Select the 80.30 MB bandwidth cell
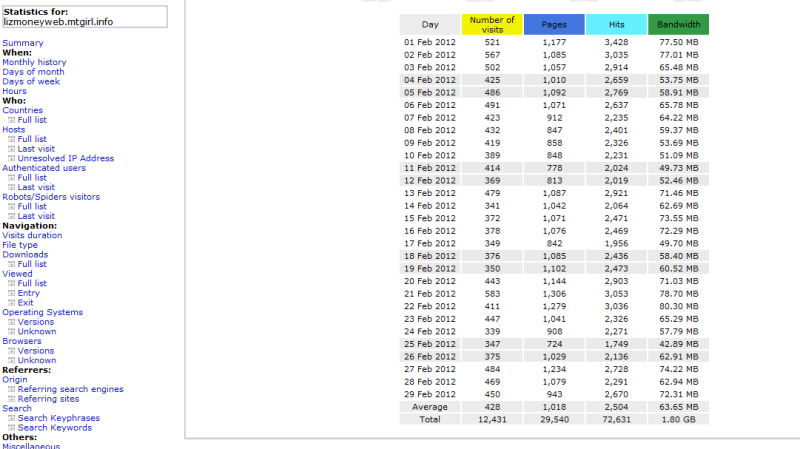The width and height of the screenshot is (800, 449). 679,307
